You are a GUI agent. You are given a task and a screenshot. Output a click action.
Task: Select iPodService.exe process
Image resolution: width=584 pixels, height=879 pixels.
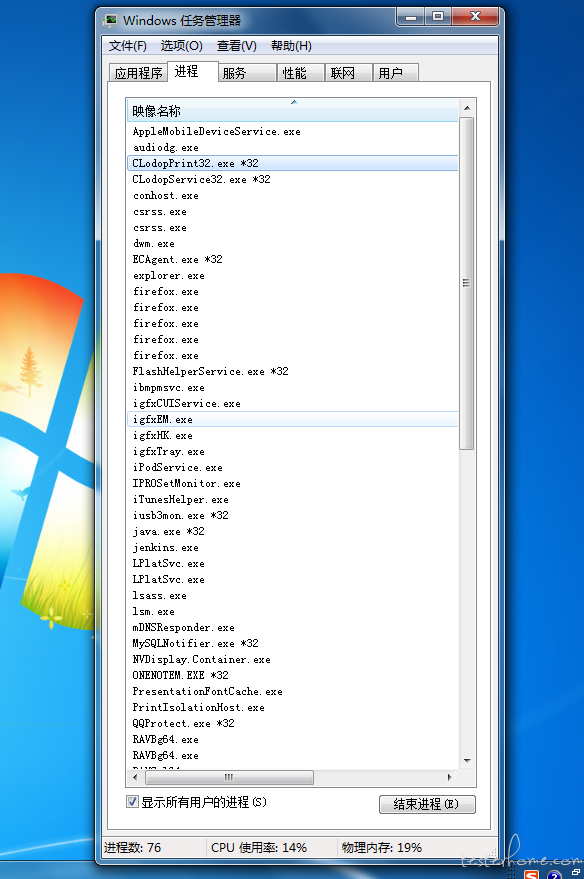click(292, 467)
